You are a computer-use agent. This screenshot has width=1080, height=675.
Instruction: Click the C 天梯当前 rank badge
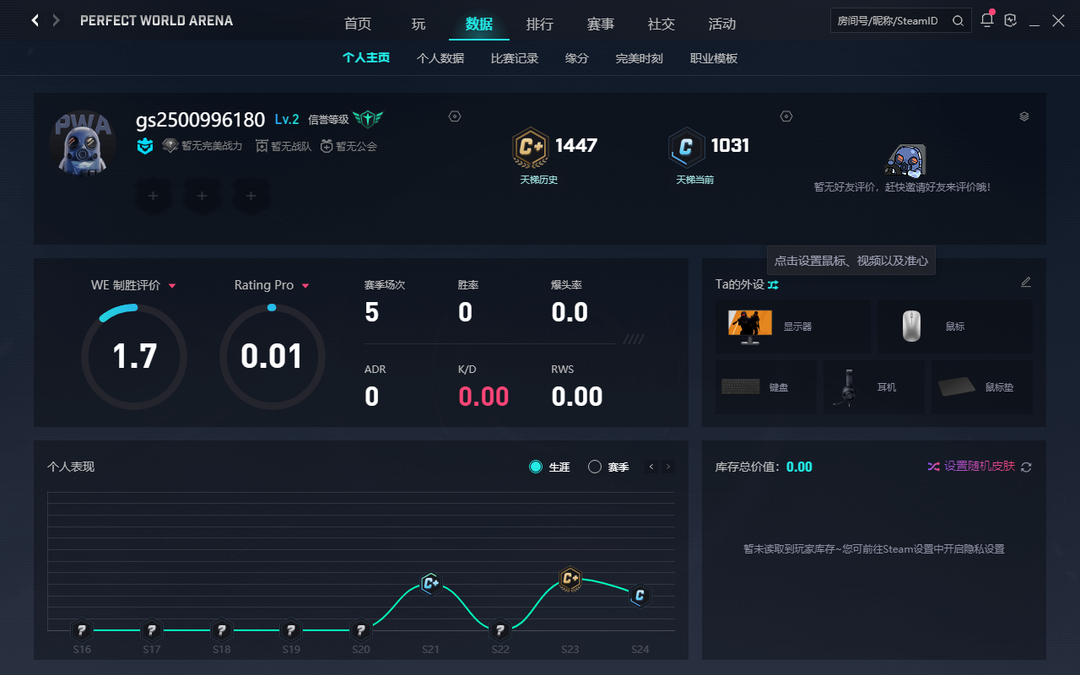tap(686, 147)
